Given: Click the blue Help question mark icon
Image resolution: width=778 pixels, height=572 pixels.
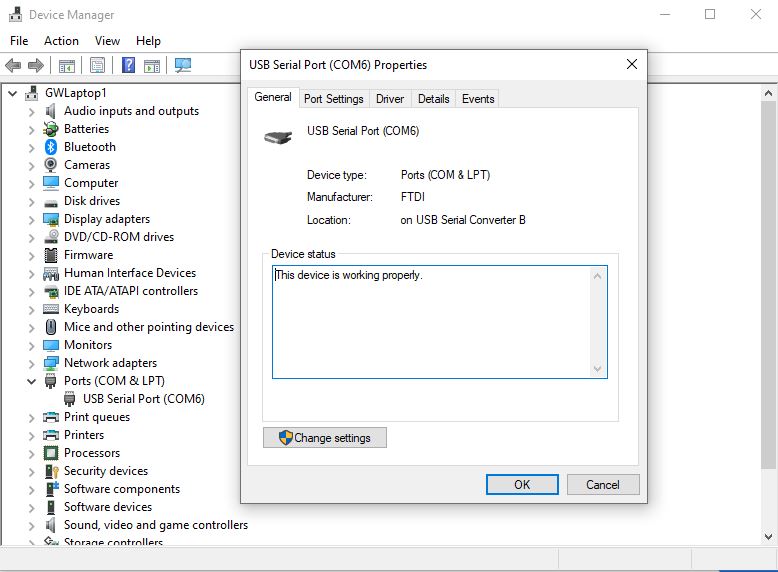Looking at the screenshot, I should click(x=128, y=66).
